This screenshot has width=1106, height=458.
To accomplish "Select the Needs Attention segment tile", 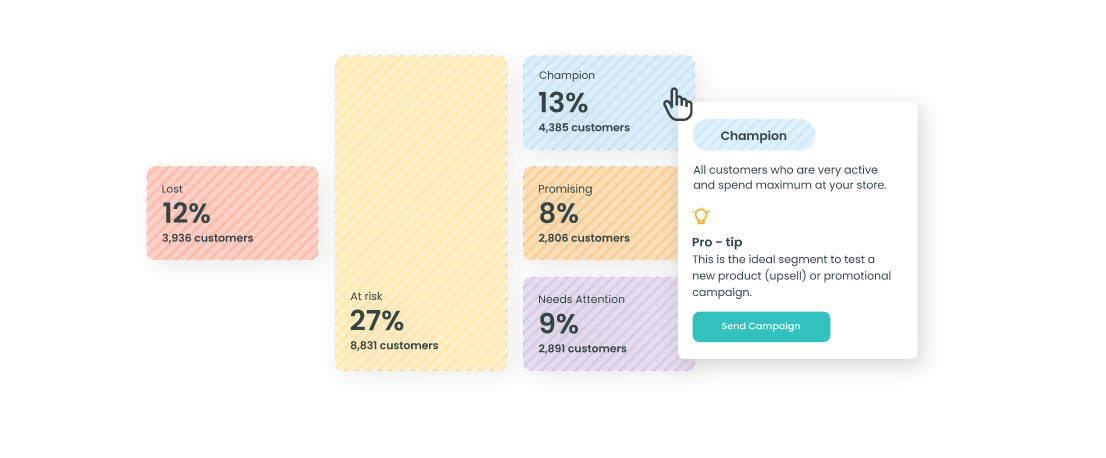I will (x=601, y=324).
